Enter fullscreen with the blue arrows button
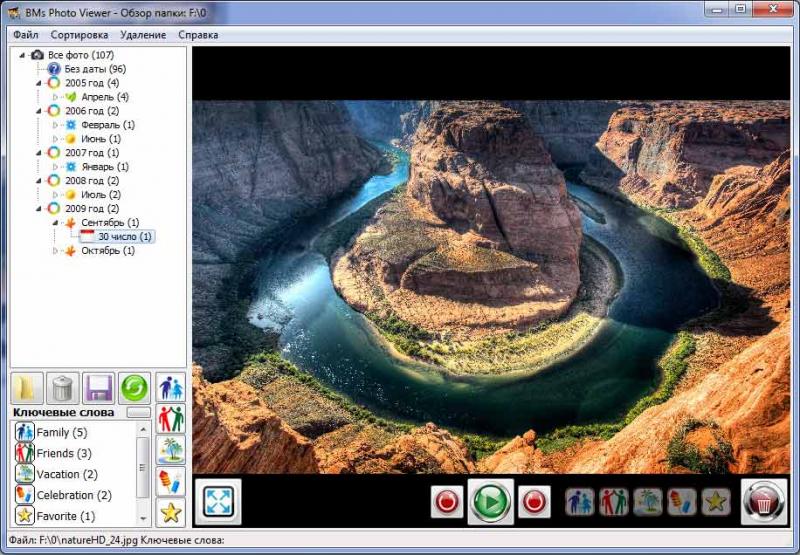 point(218,501)
